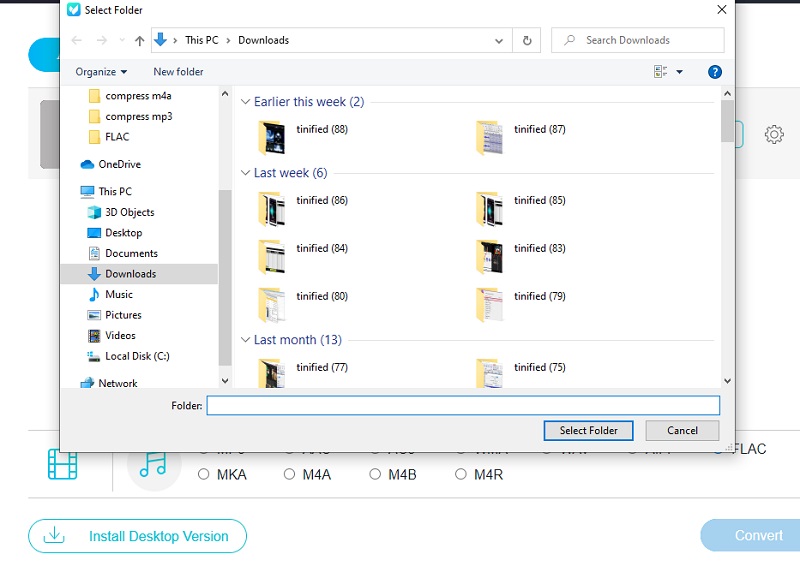Screen dimensions: 800x578
Task: Open the address bar dropdown arrow
Action: click(x=498, y=40)
